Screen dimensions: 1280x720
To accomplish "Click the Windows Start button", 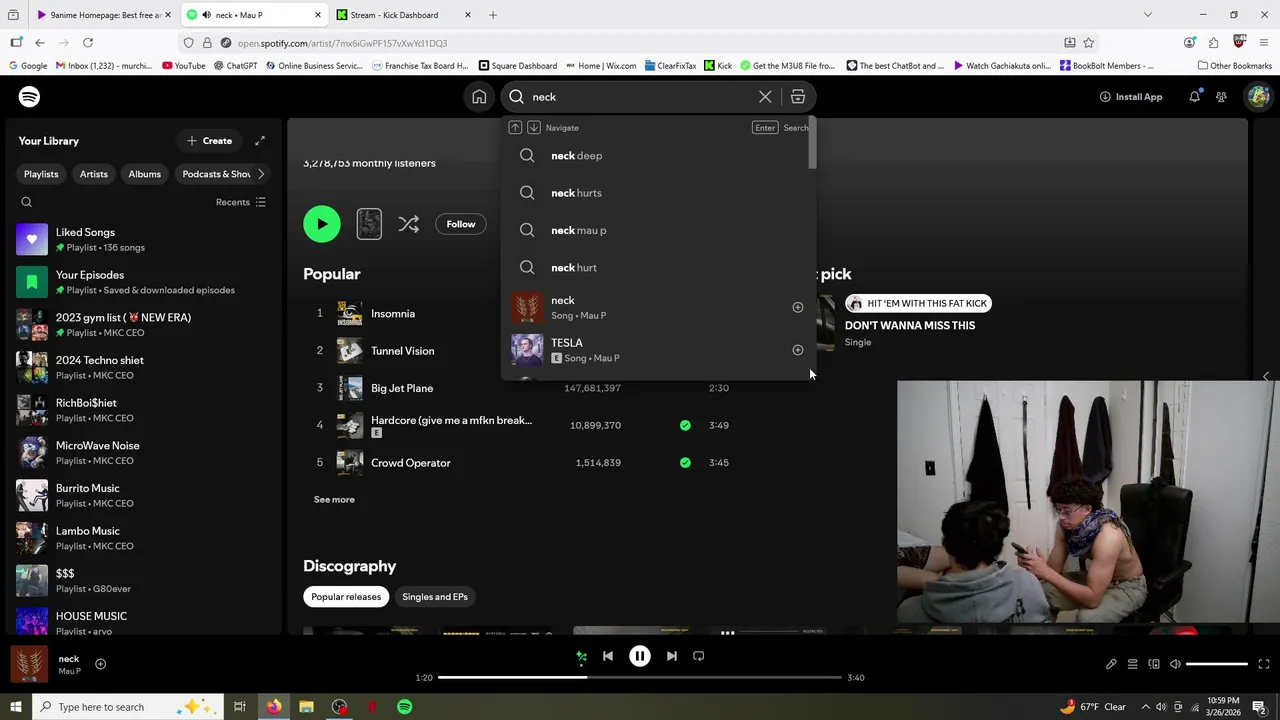I will coord(15,707).
